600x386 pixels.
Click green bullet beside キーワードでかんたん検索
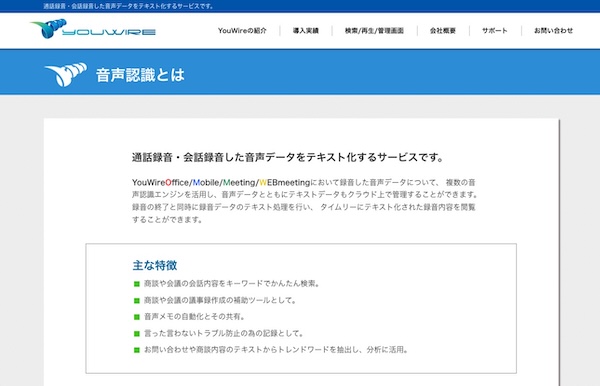(137, 284)
